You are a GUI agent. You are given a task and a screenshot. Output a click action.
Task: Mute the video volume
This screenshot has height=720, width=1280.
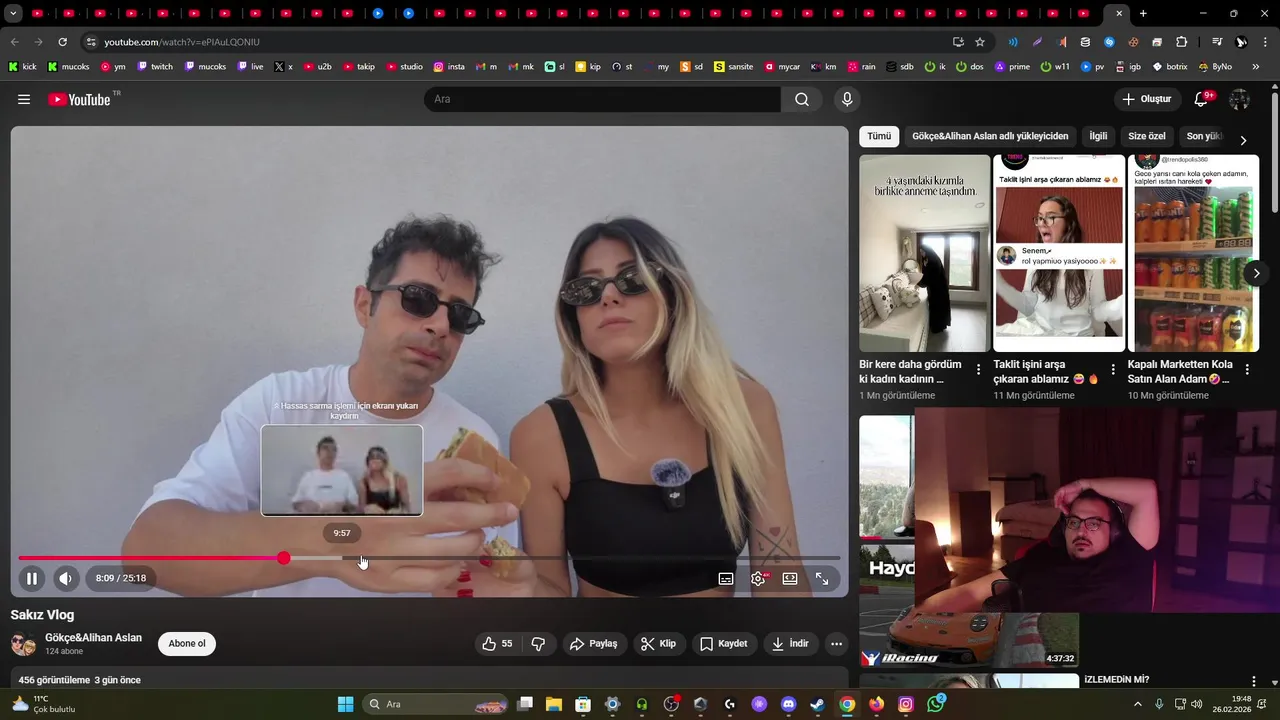point(65,578)
